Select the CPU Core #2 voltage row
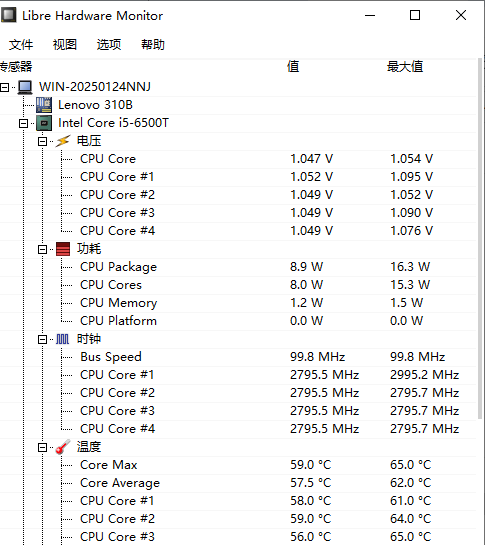Screen dimensions: 485x545 click(x=238, y=195)
